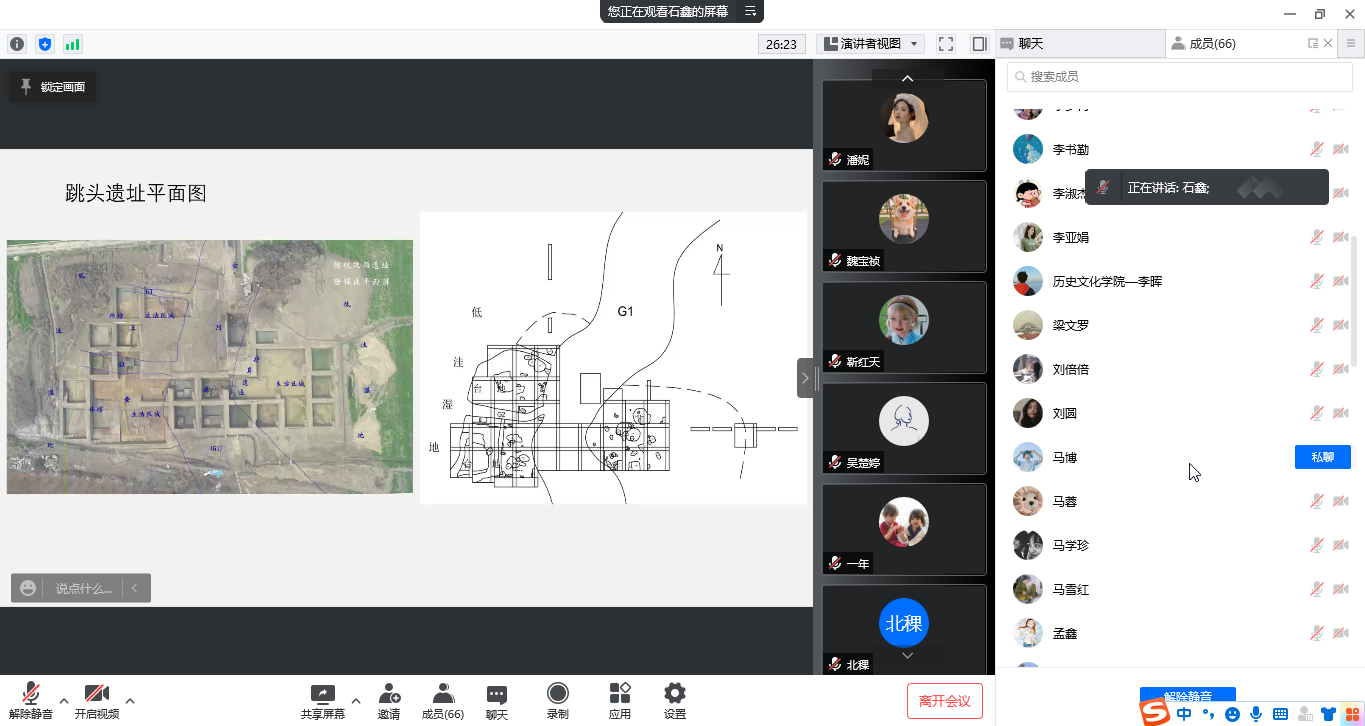Click the 搜索成员 search field

[x=1180, y=77]
